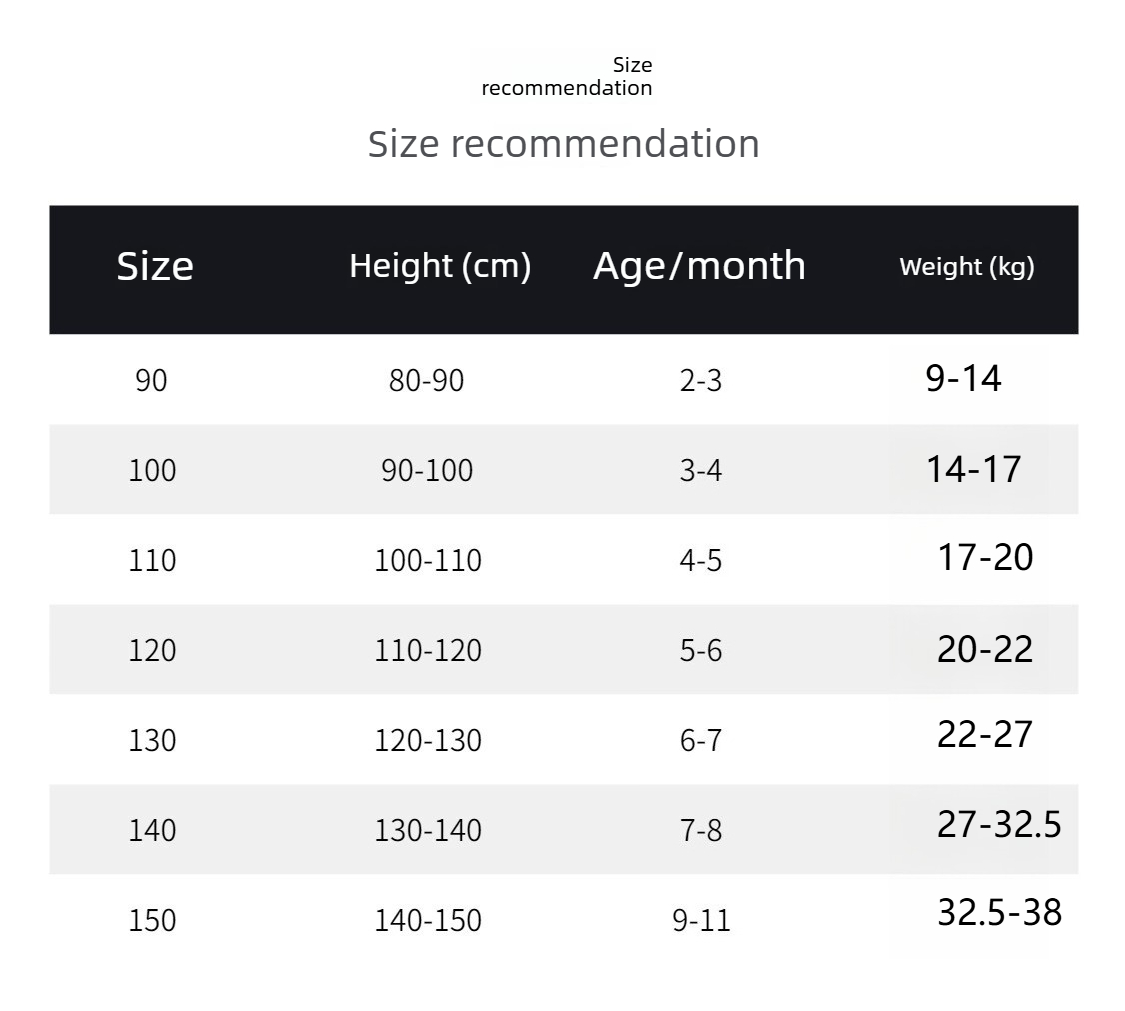Select the size 130 row label
This screenshot has height=1011, width=1125.
click(152, 741)
